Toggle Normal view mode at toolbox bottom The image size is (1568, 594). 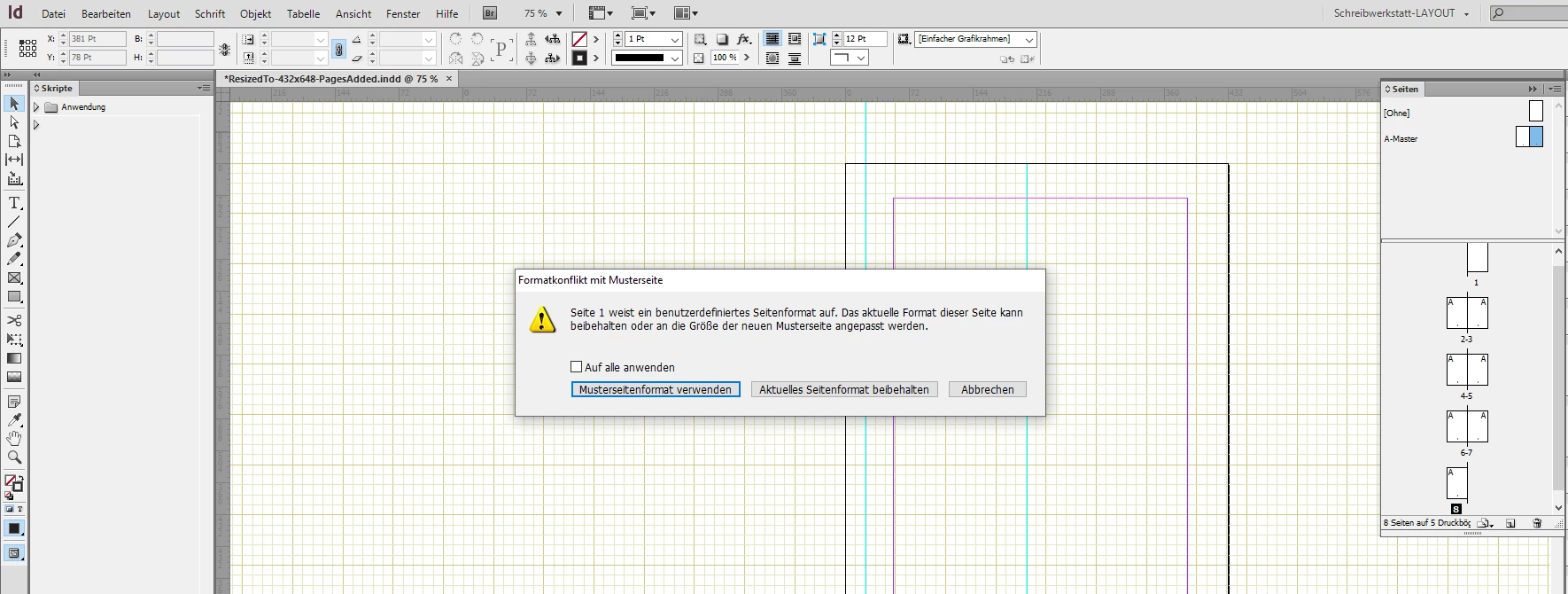click(x=14, y=553)
